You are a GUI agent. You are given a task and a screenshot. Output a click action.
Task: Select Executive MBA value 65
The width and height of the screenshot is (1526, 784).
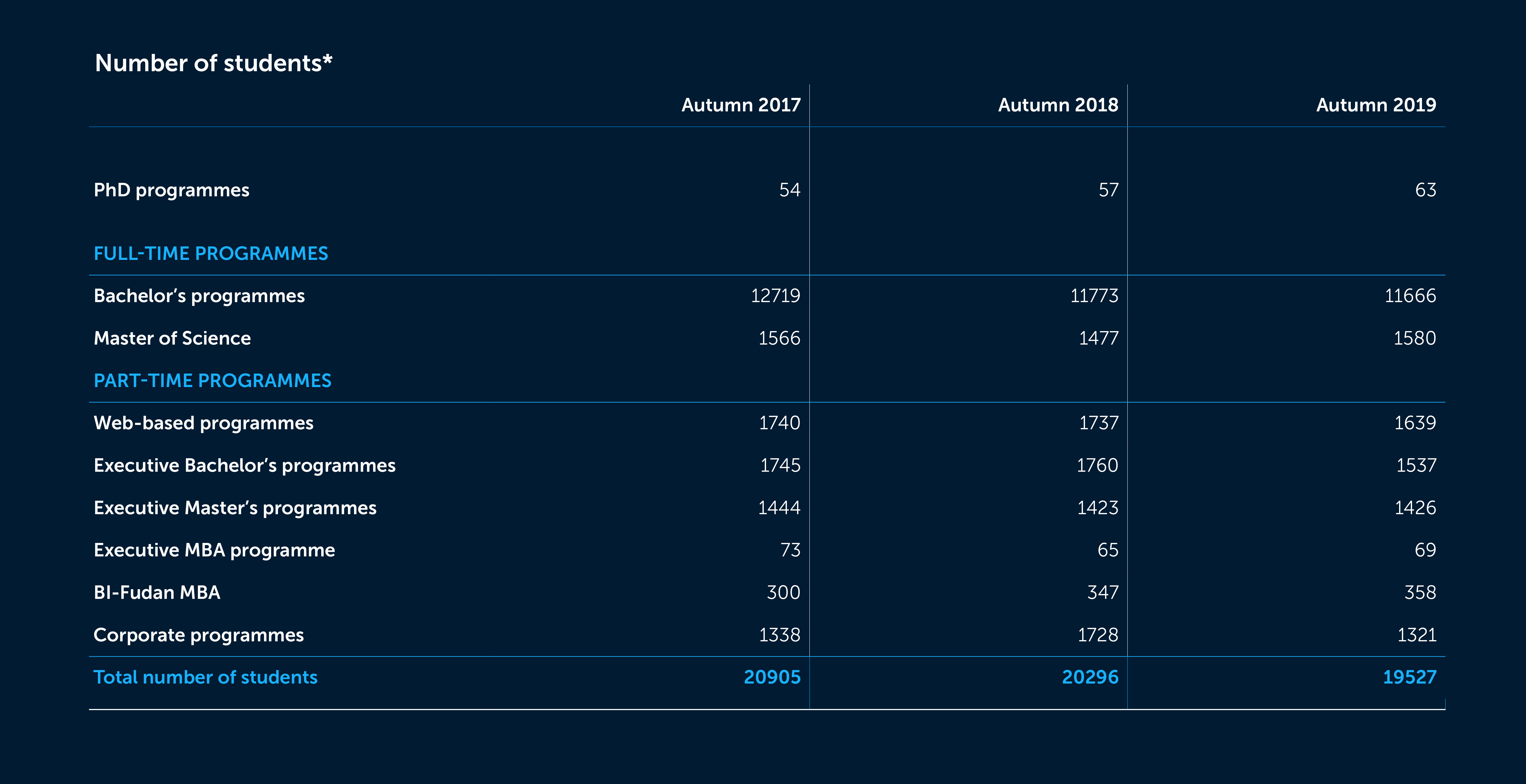click(x=1108, y=550)
